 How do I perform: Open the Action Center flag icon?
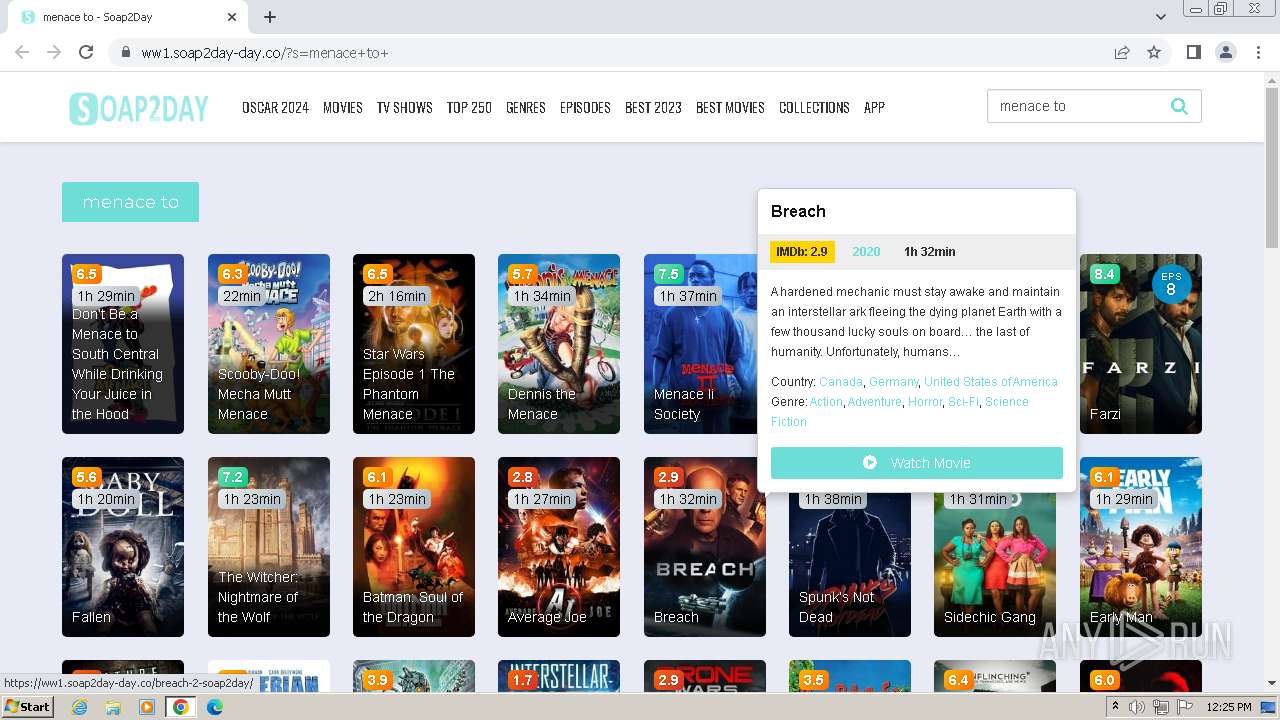[x=1185, y=707]
